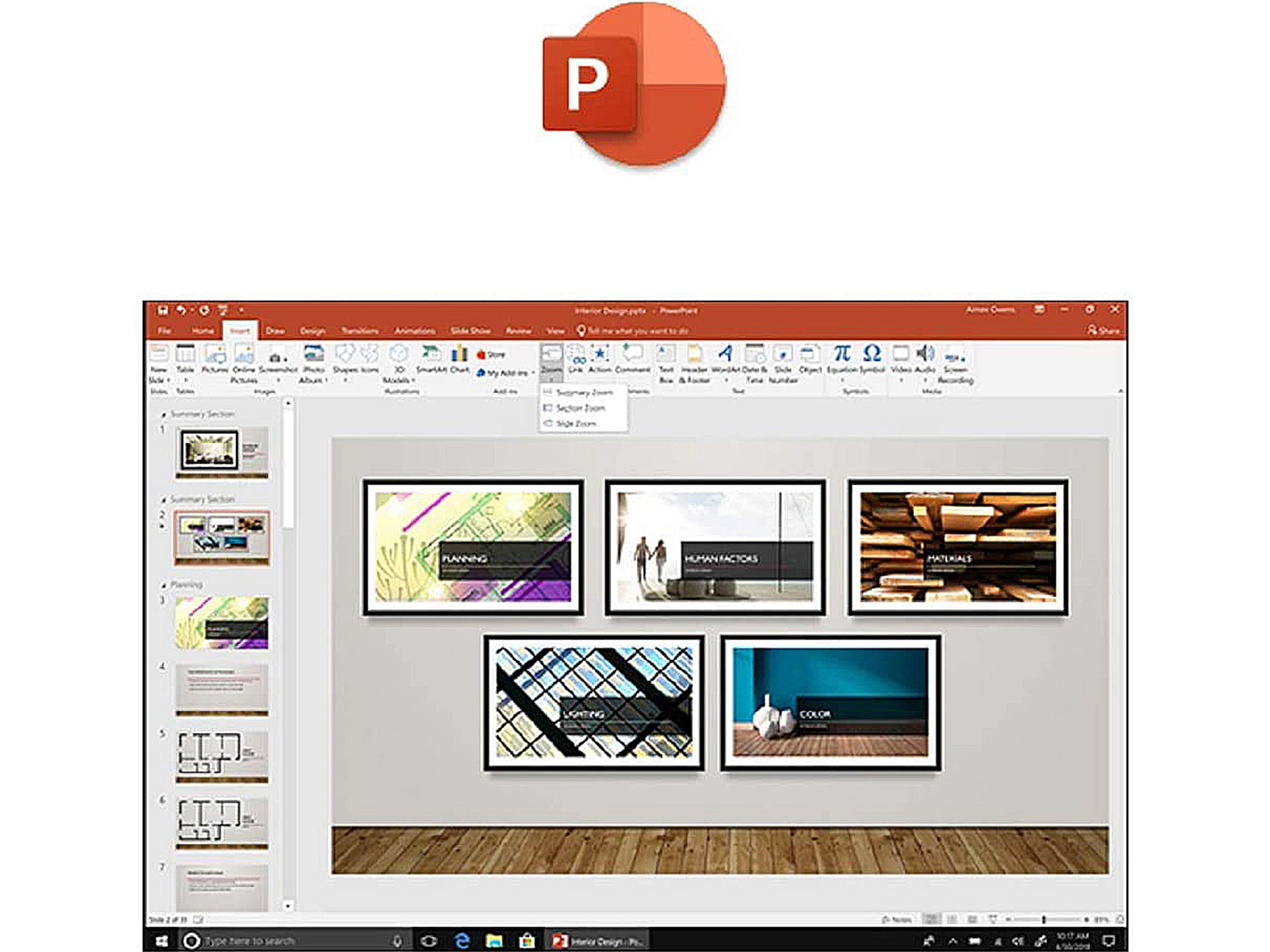Choose Slide Zoom from the open menu
This screenshot has height=952, width=1270.
click(574, 423)
